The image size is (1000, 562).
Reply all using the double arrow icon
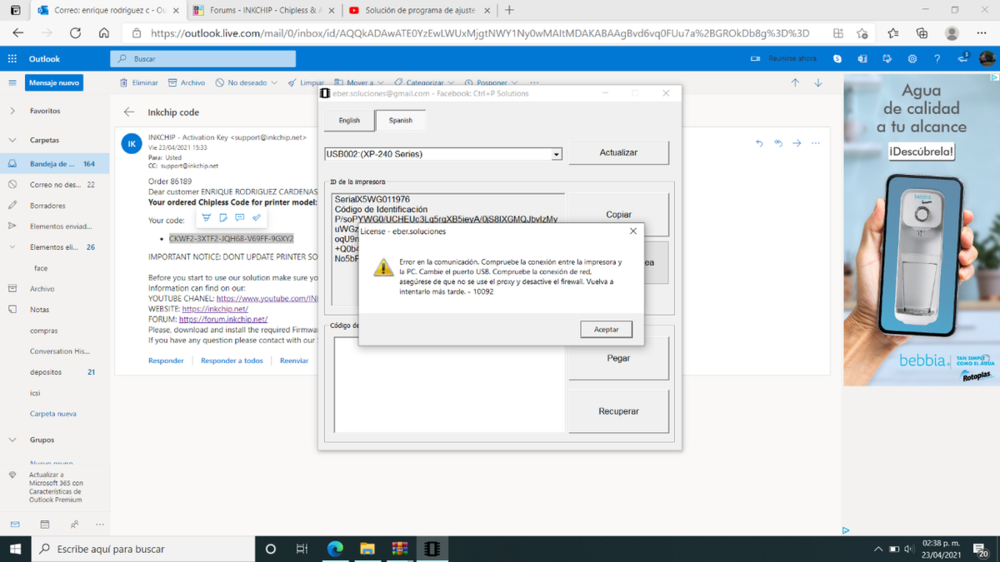[778, 144]
